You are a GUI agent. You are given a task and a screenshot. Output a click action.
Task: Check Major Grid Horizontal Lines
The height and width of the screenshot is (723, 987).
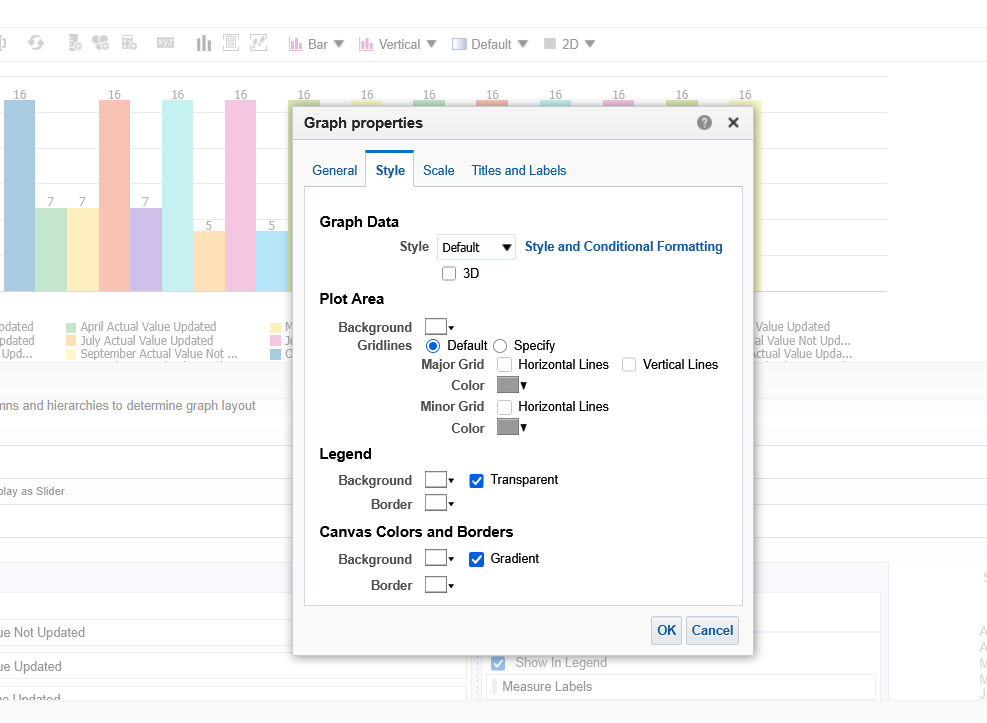coord(504,365)
